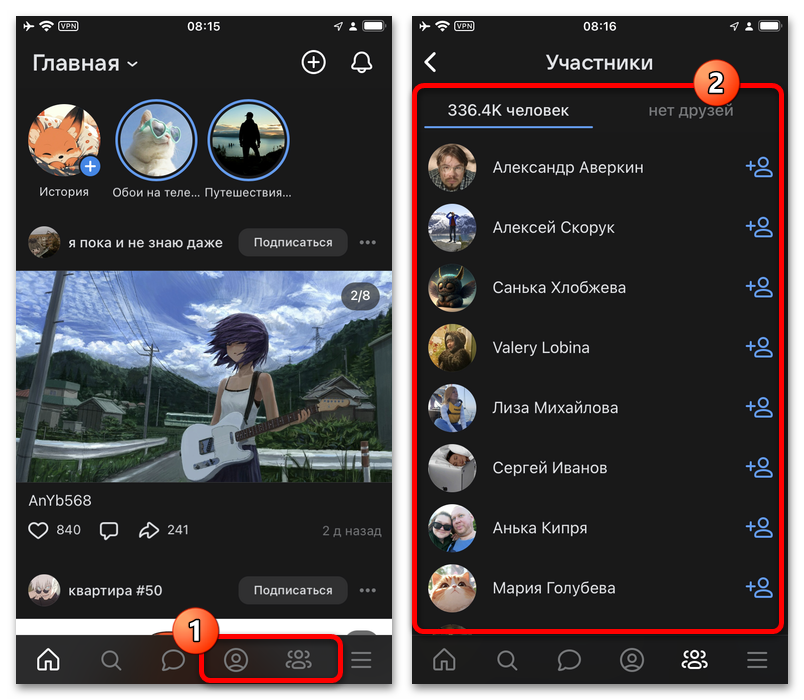The image size is (804, 700).
Task: Open search in left screen bottom bar
Action: (111, 660)
